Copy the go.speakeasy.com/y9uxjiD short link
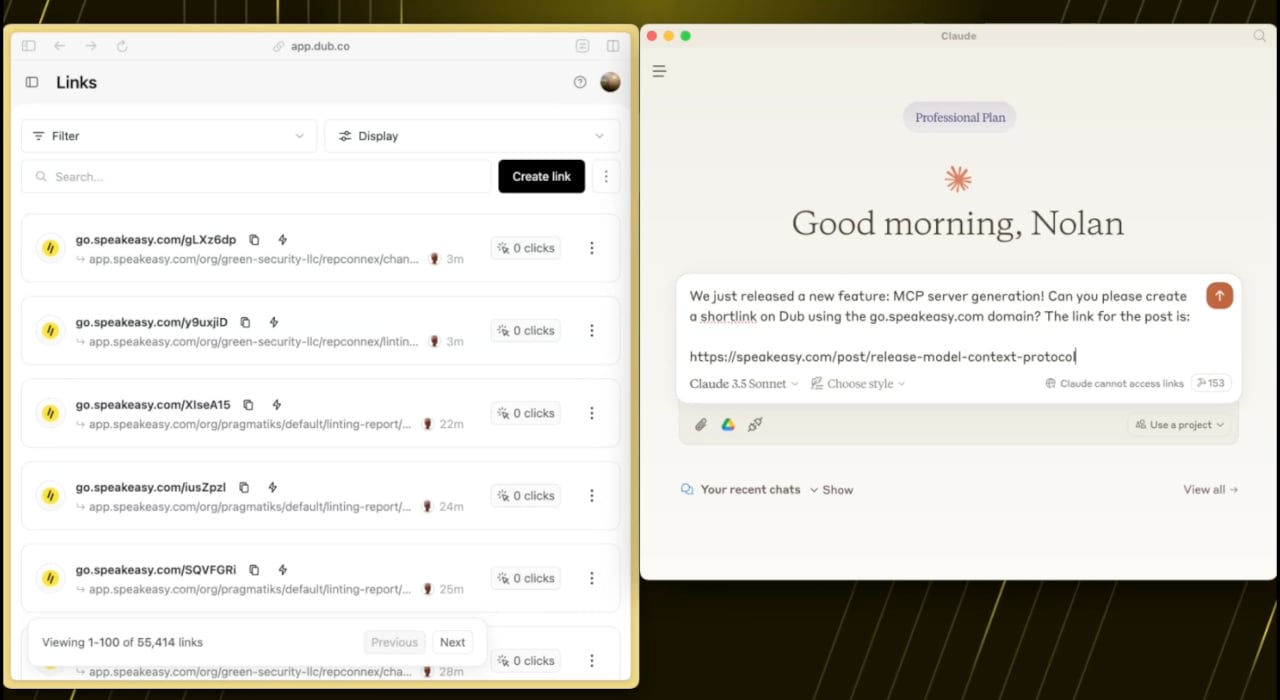The image size is (1280, 700). (245, 322)
